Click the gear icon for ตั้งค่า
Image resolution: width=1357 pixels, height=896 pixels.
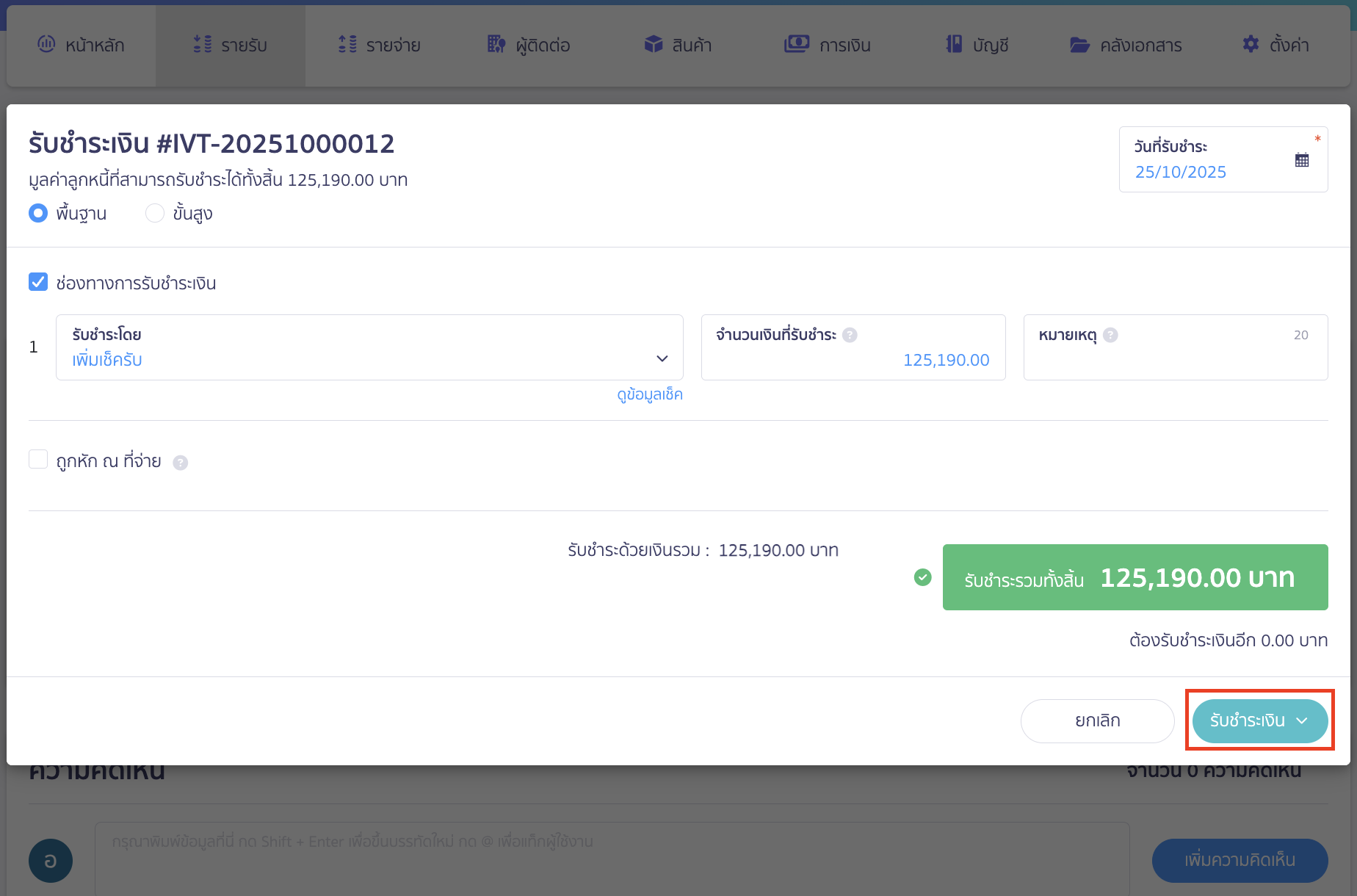[1250, 45]
